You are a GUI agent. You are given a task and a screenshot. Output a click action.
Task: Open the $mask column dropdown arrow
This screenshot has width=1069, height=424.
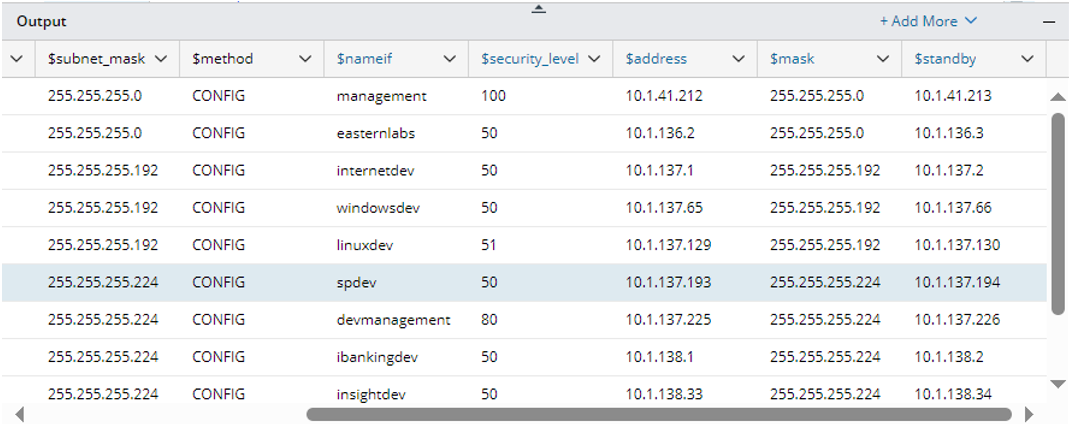pyautogui.click(x=883, y=59)
